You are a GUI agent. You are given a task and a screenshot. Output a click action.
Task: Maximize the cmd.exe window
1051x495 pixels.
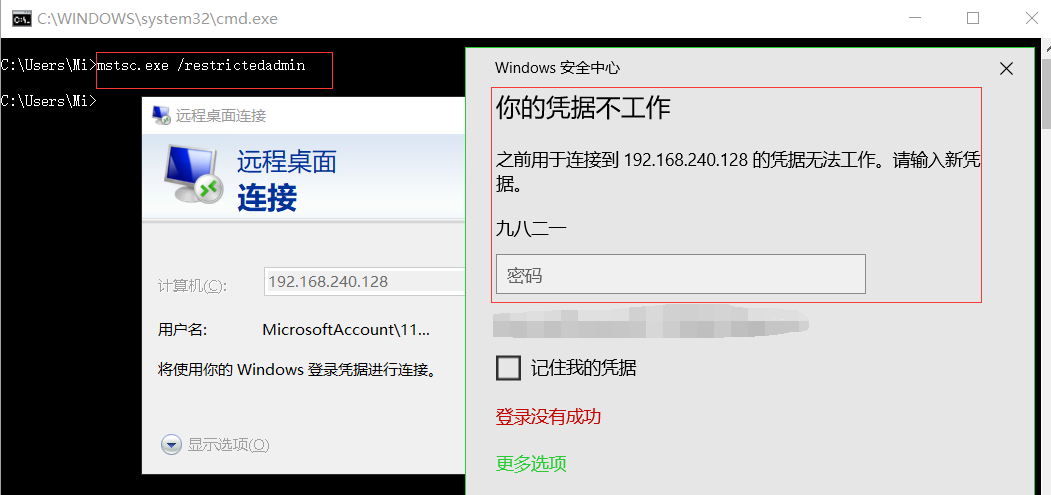[973, 18]
